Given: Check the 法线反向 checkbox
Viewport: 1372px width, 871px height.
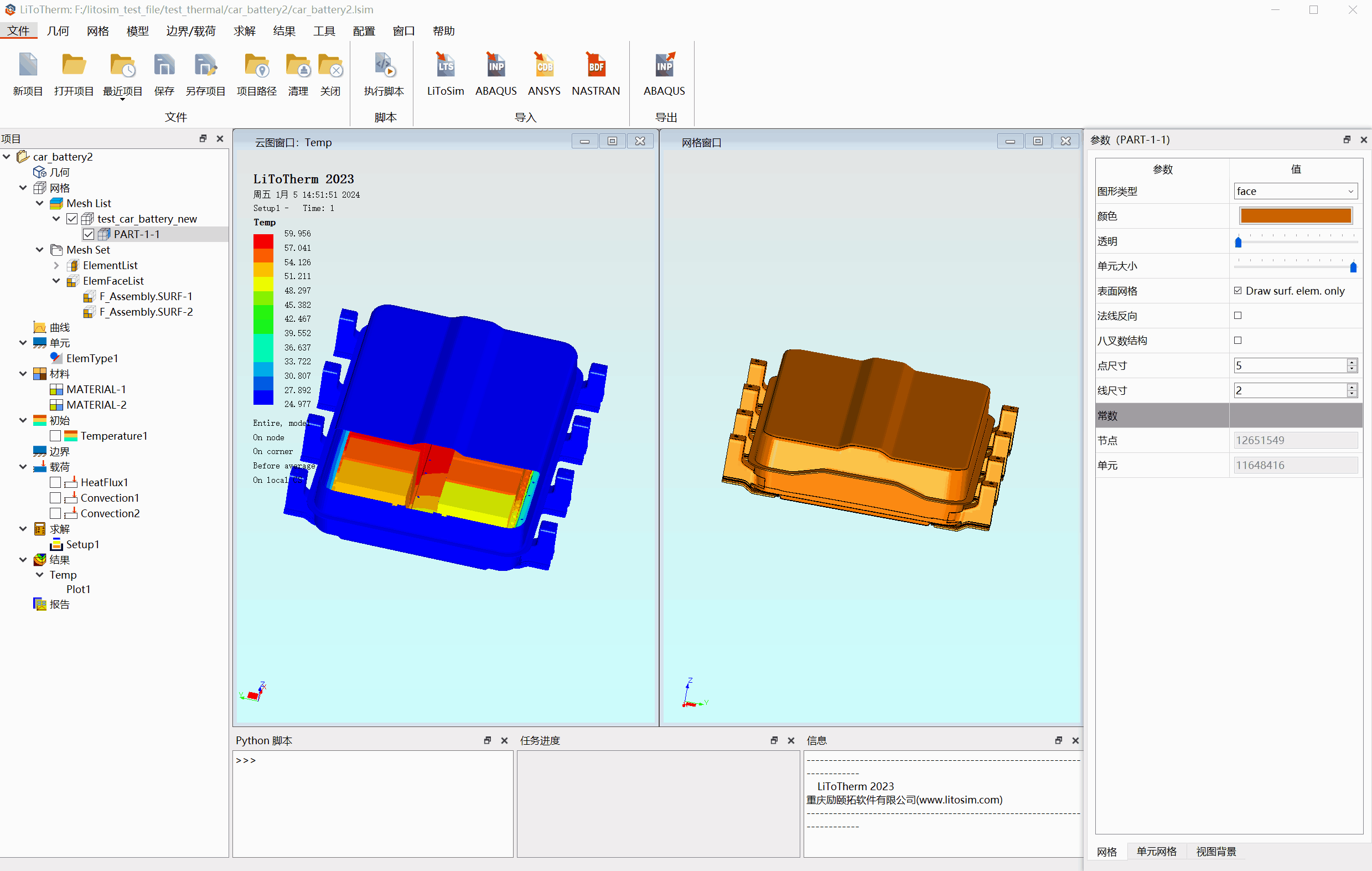Looking at the screenshot, I should (x=1238, y=315).
